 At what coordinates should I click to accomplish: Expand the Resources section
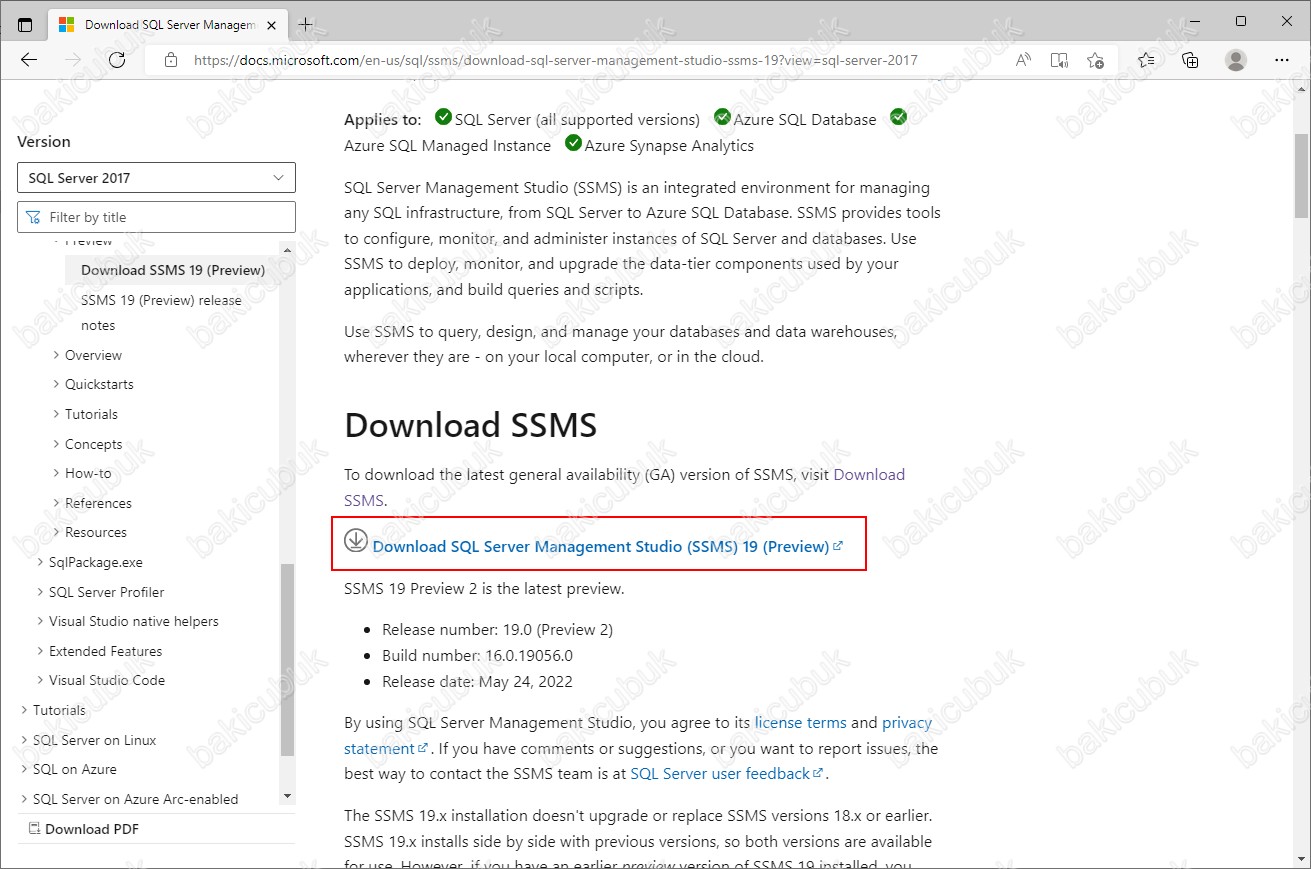(96, 532)
